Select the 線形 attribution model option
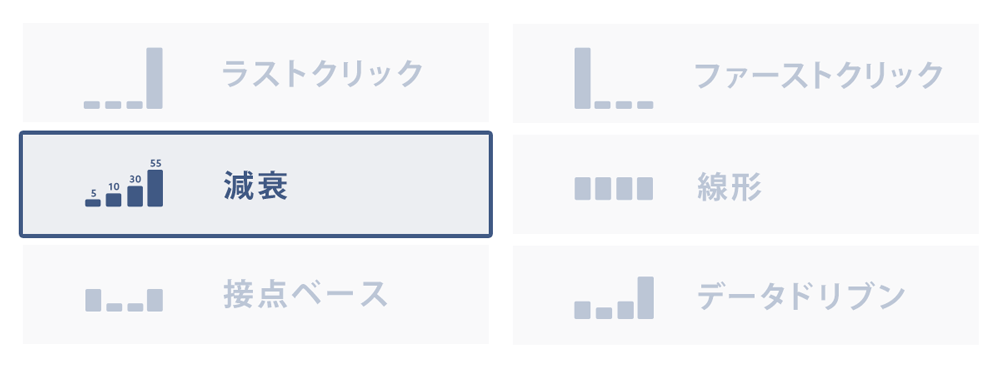Image resolution: width=1000 pixels, height=367 pixels. tap(746, 184)
